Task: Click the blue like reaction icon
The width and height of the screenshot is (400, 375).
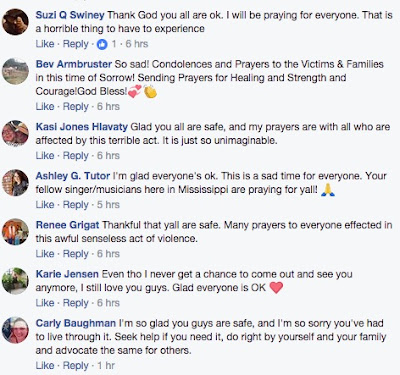Action: tap(102, 44)
